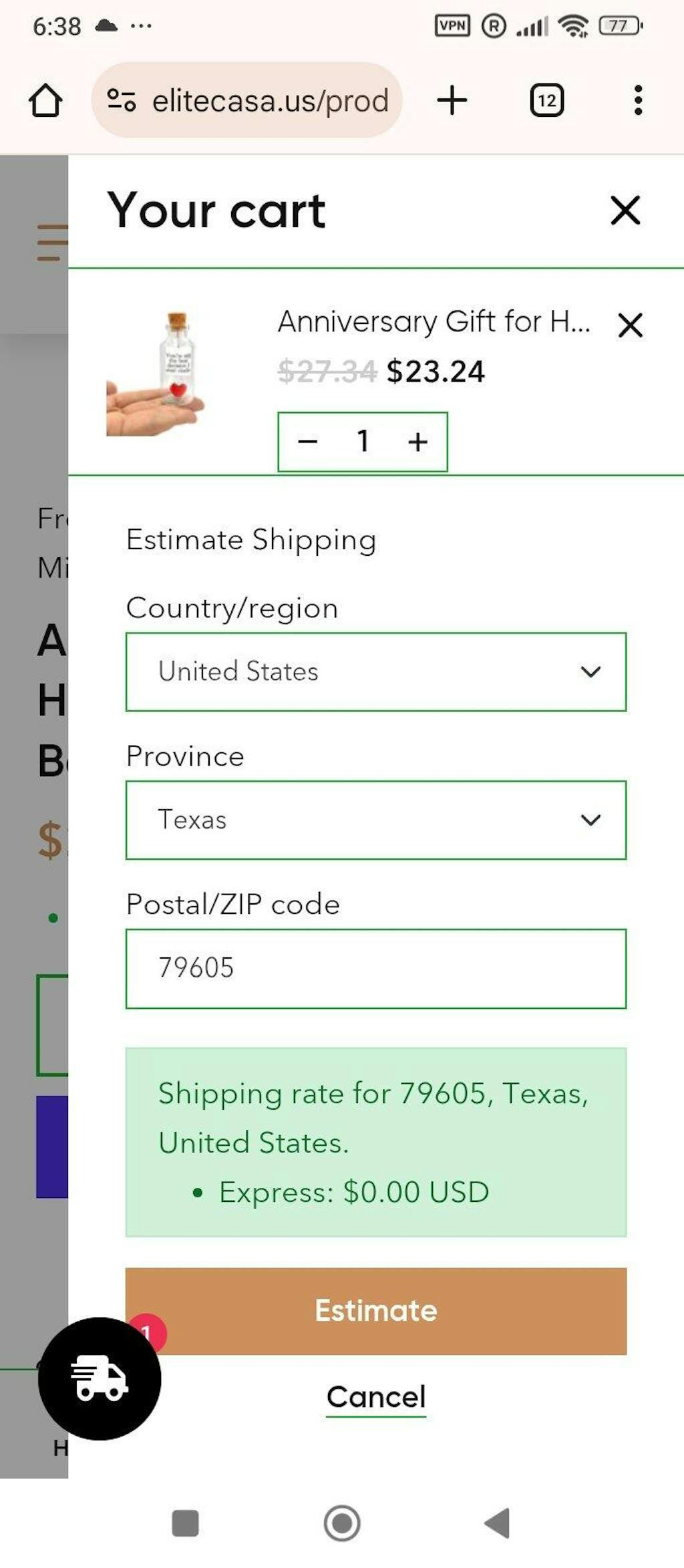Viewport: 684px width, 1568px height.
Task: Tap the browser home icon
Action: pos(45,101)
